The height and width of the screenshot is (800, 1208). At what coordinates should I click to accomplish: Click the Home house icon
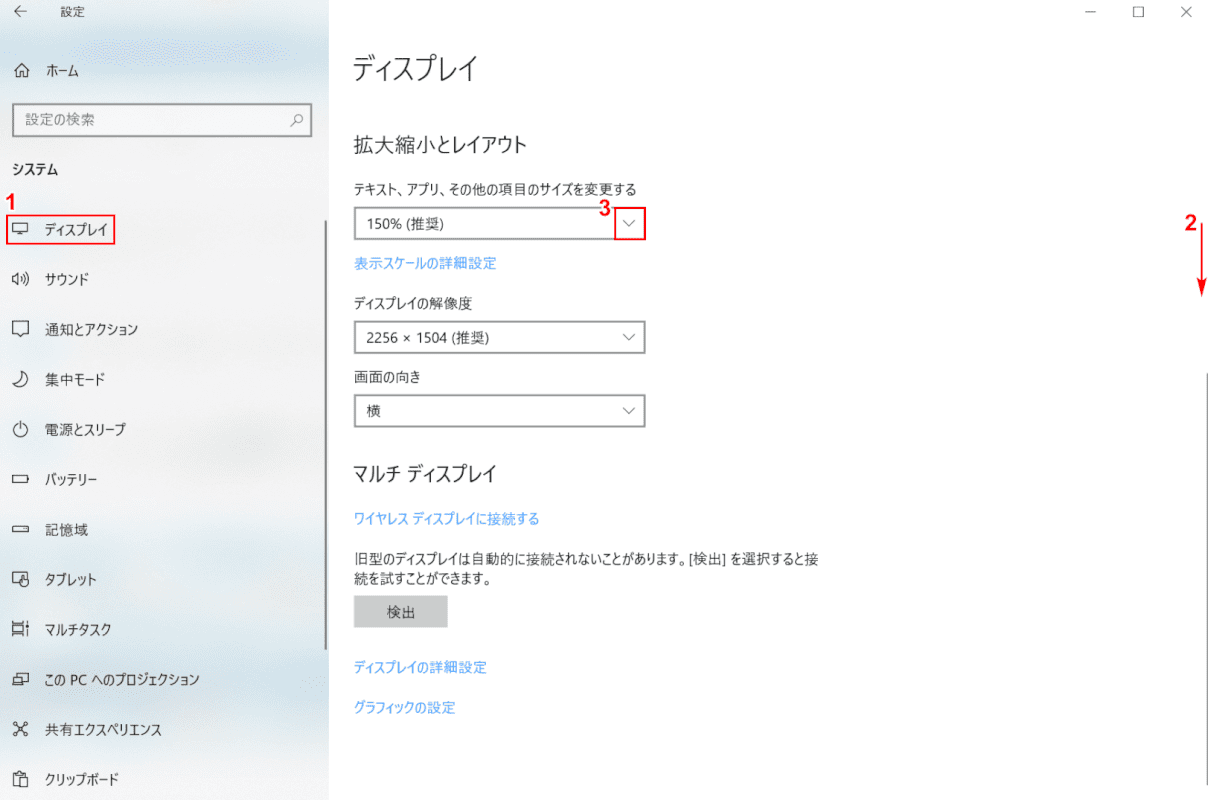(21, 71)
